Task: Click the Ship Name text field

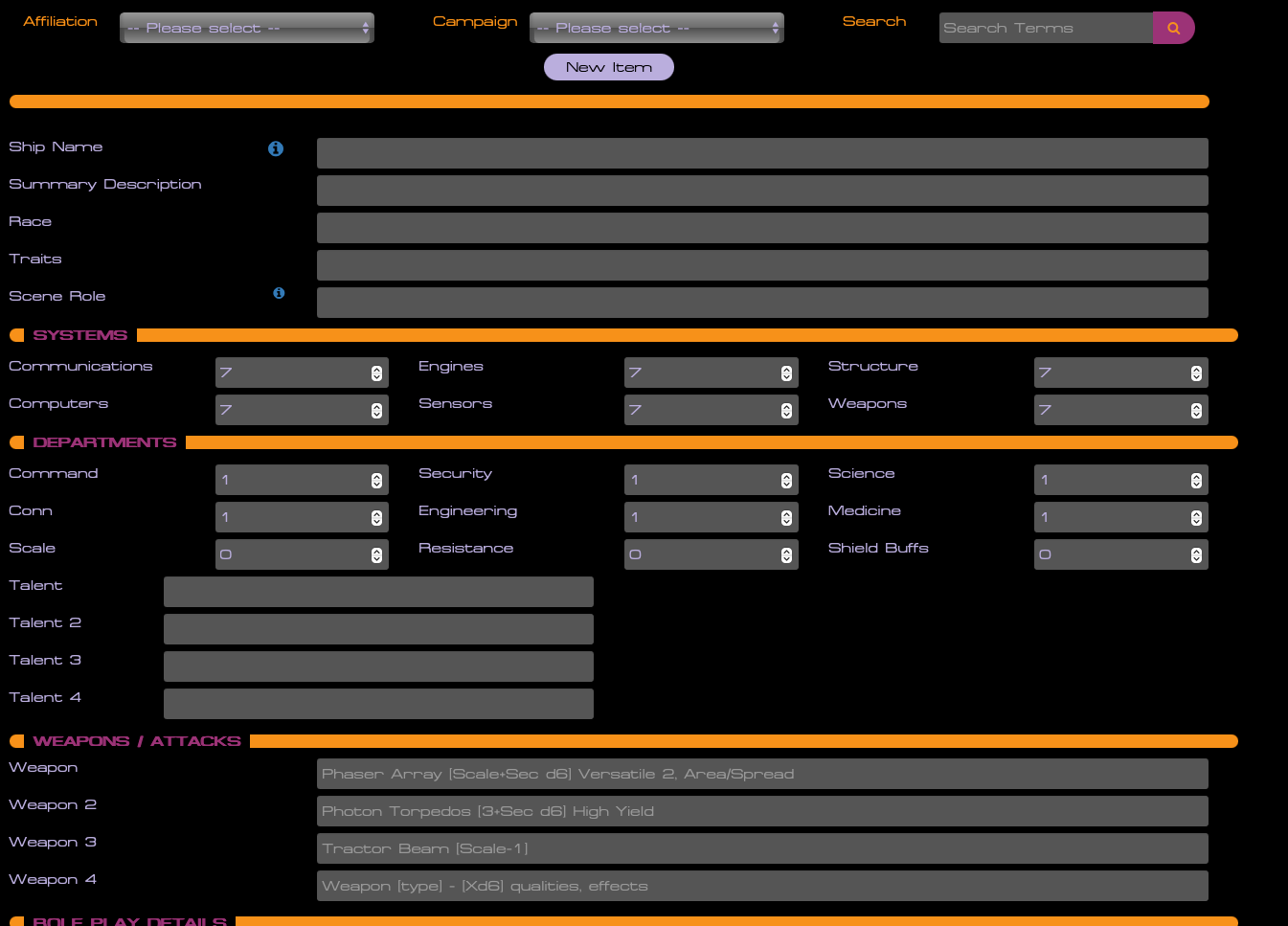Action: click(x=761, y=152)
